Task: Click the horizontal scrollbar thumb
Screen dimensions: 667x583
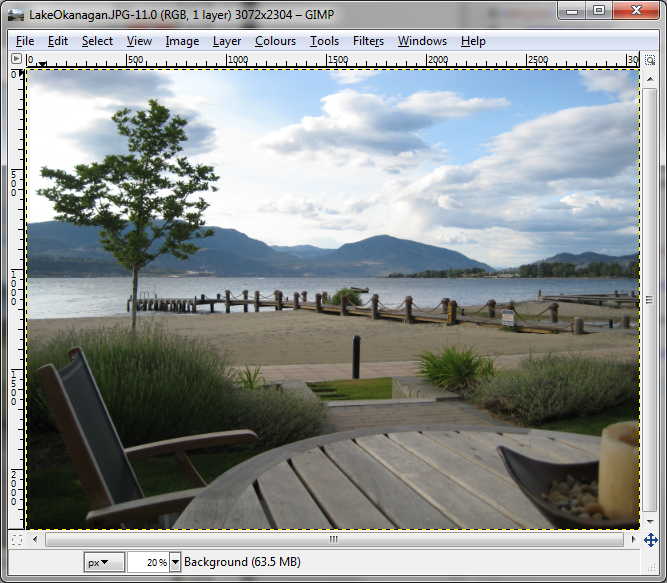Action: (x=334, y=540)
